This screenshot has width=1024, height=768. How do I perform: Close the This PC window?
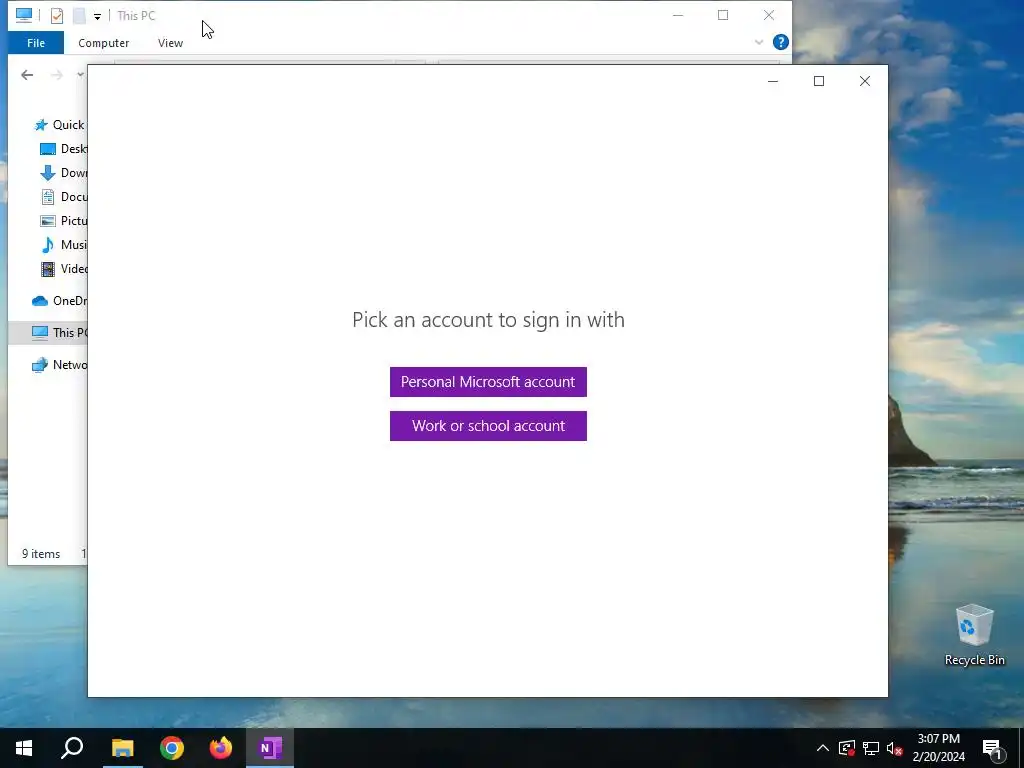[769, 15]
